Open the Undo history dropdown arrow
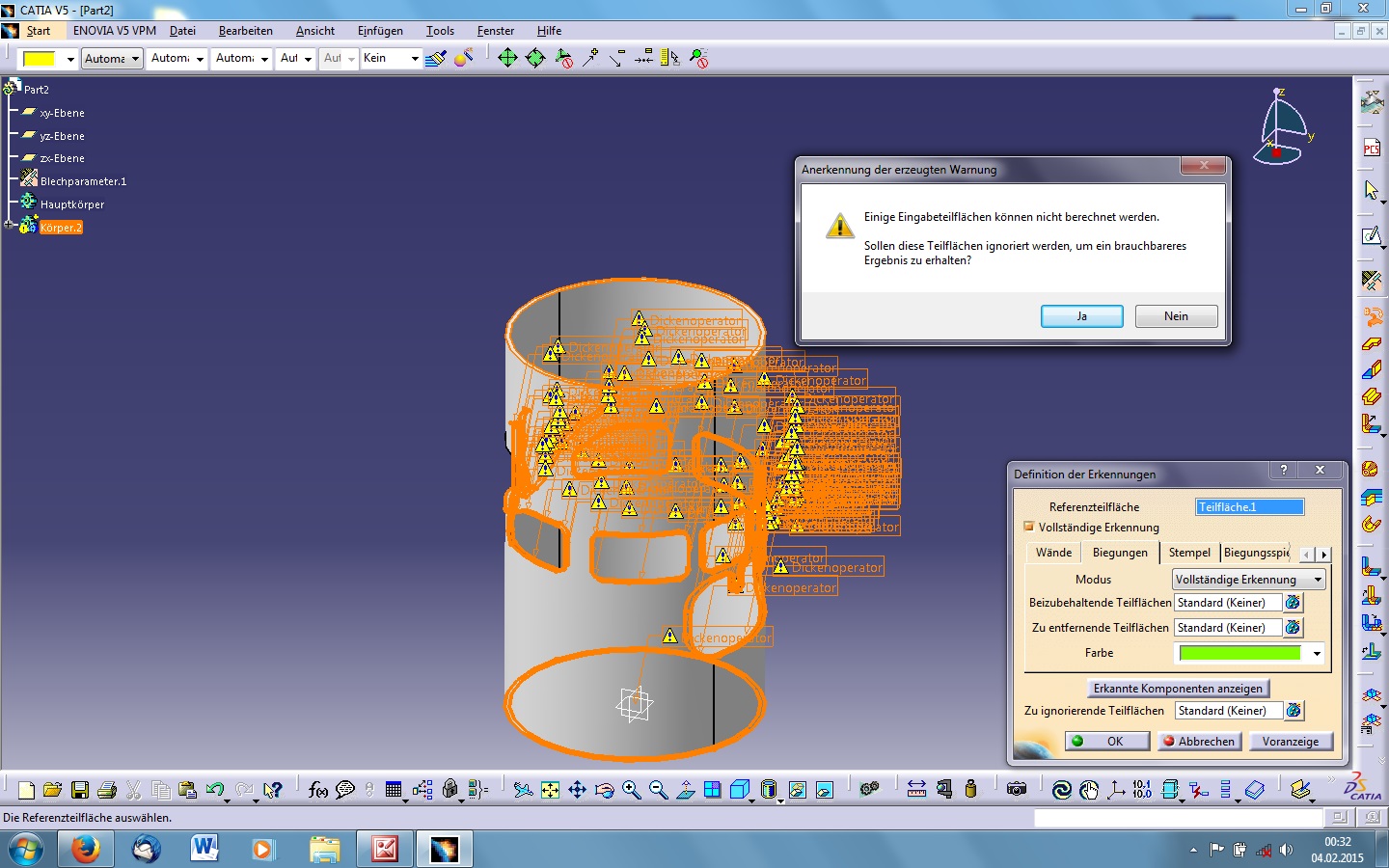1389x868 pixels. click(x=227, y=800)
